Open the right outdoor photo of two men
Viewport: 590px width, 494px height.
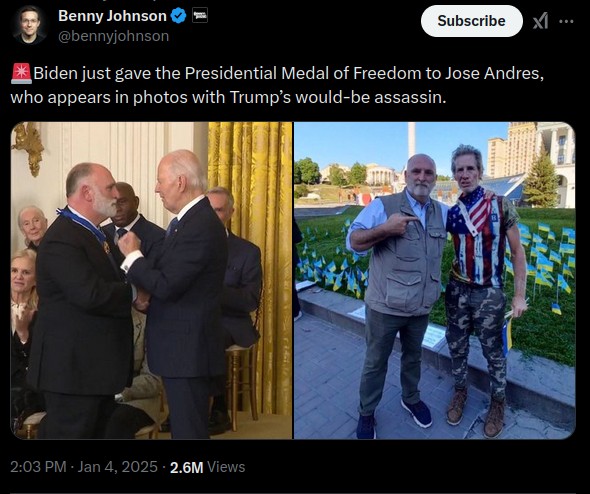point(434,280)
